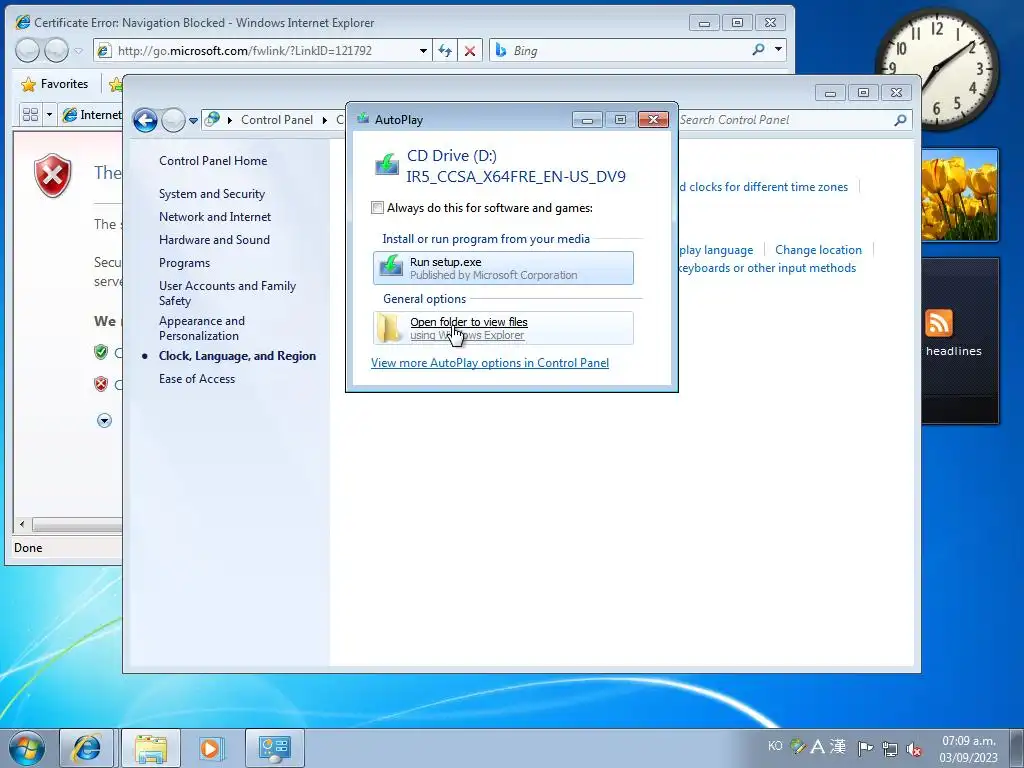Click search magnifier in Control Panel
The height and width of the screenshot is (768, 1024).
click(901, 120)
